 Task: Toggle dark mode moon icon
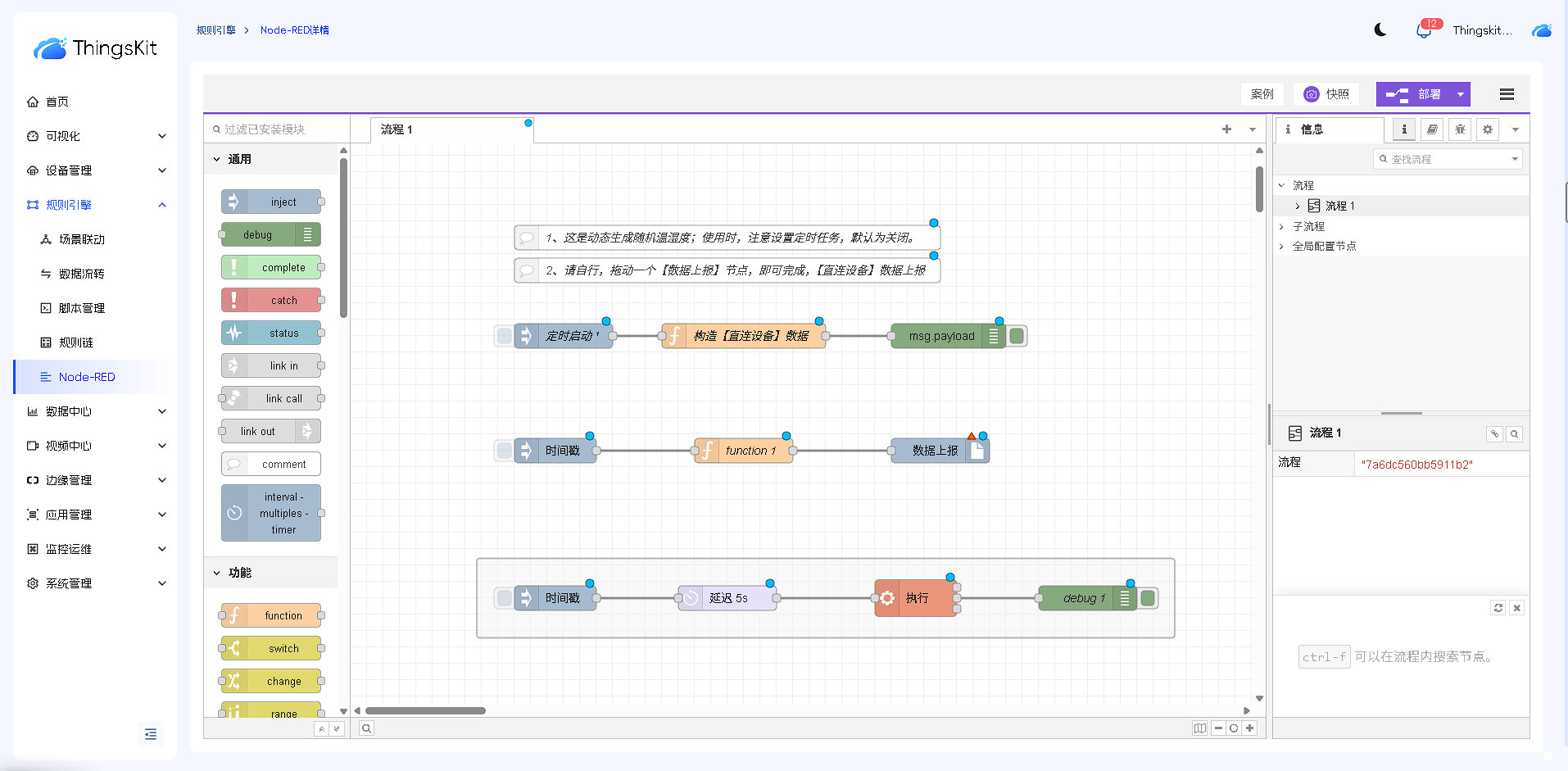point(1380,30)
